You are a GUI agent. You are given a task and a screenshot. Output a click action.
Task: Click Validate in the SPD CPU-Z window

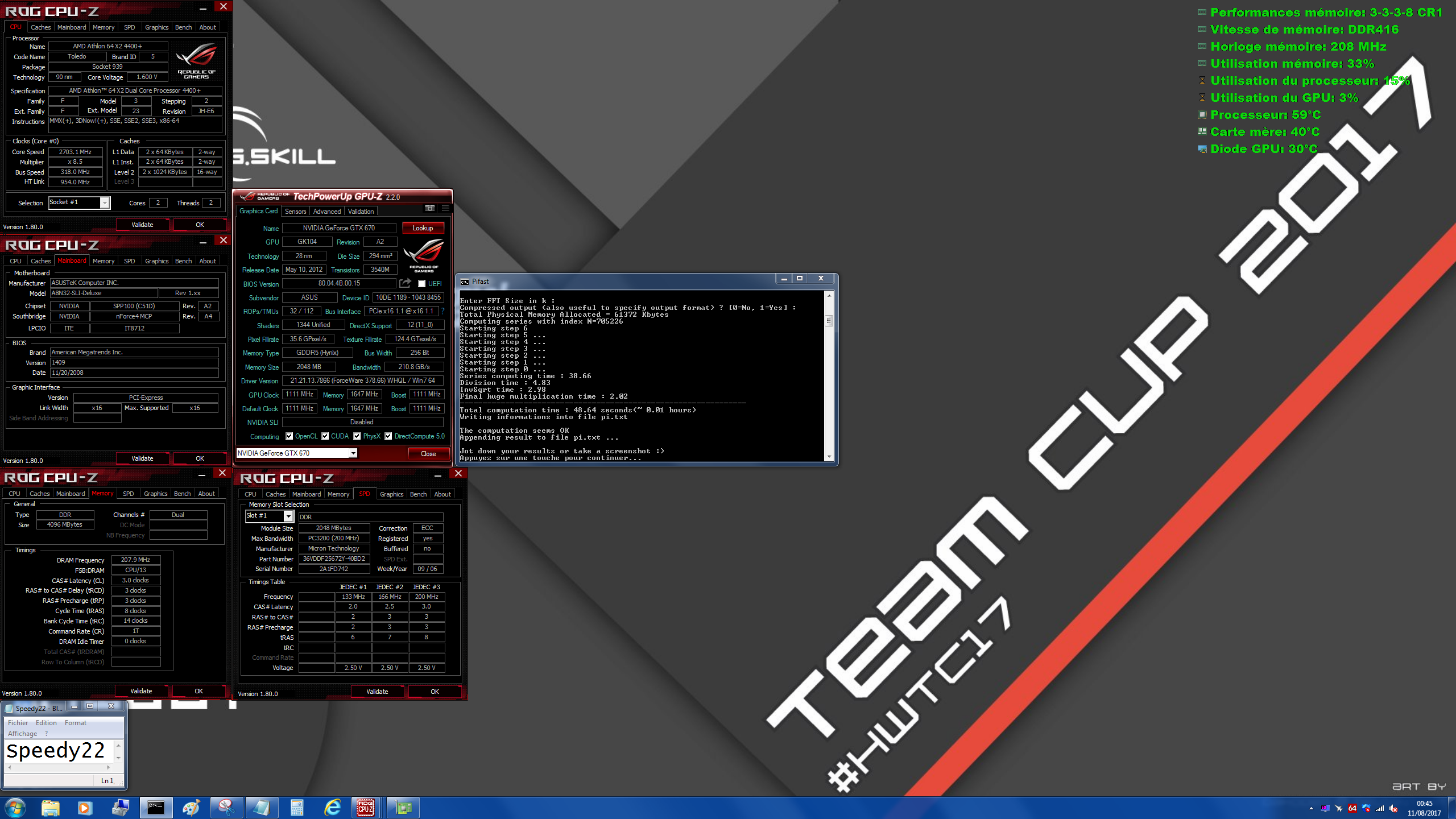377,692
